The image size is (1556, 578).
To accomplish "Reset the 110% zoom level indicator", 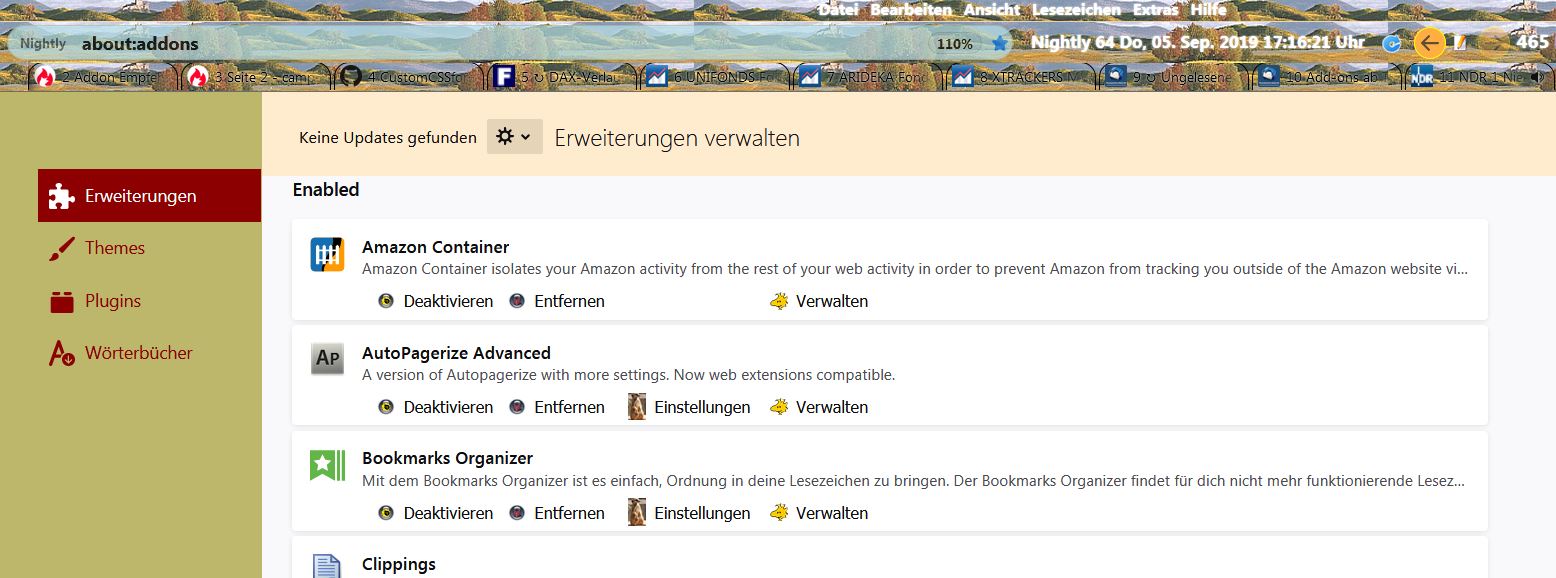I will coord(955,44).
